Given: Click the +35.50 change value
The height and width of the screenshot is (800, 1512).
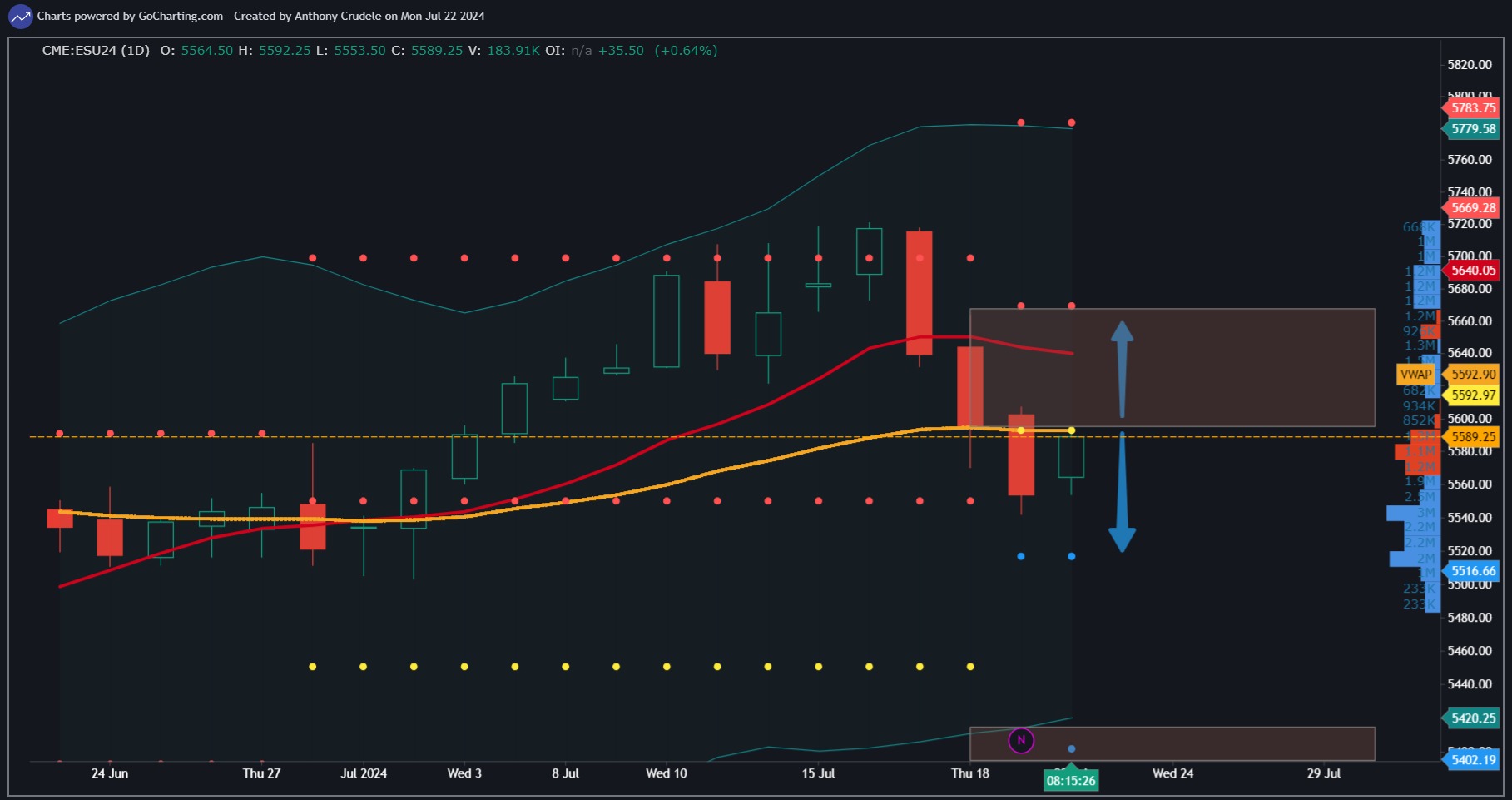Looking at the screenshot, I should click(x=621, y=51).
